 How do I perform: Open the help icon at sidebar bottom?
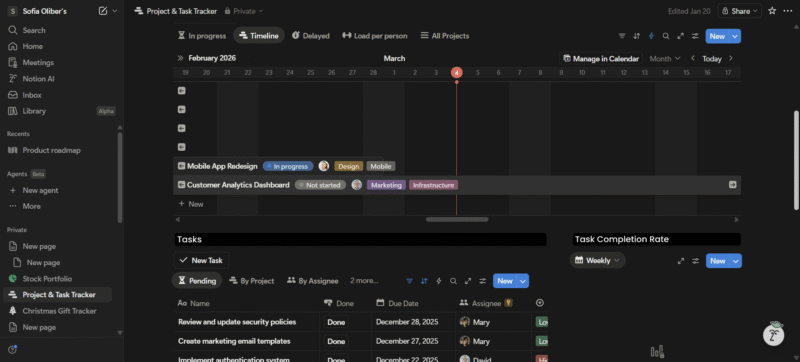coord(13,349)
